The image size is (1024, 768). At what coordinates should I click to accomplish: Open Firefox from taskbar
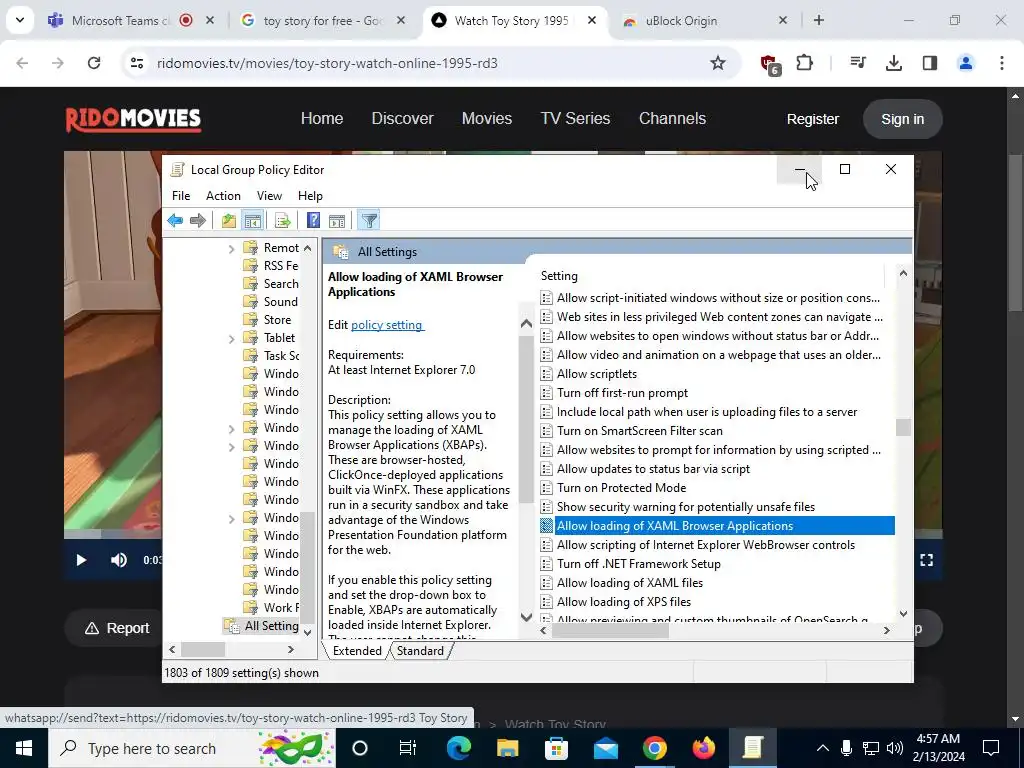coord(703,748)
